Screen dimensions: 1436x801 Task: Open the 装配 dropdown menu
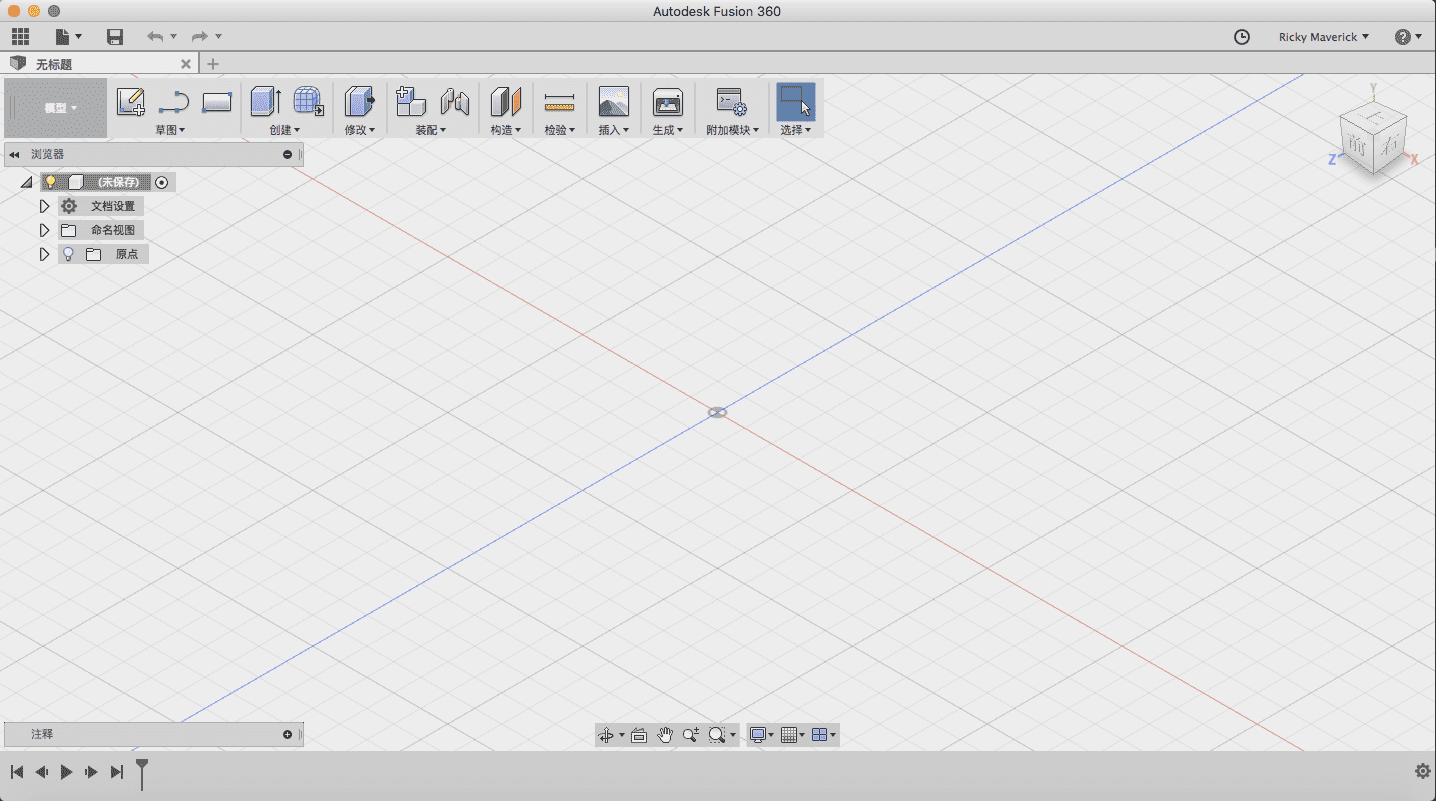click(431, 130)
